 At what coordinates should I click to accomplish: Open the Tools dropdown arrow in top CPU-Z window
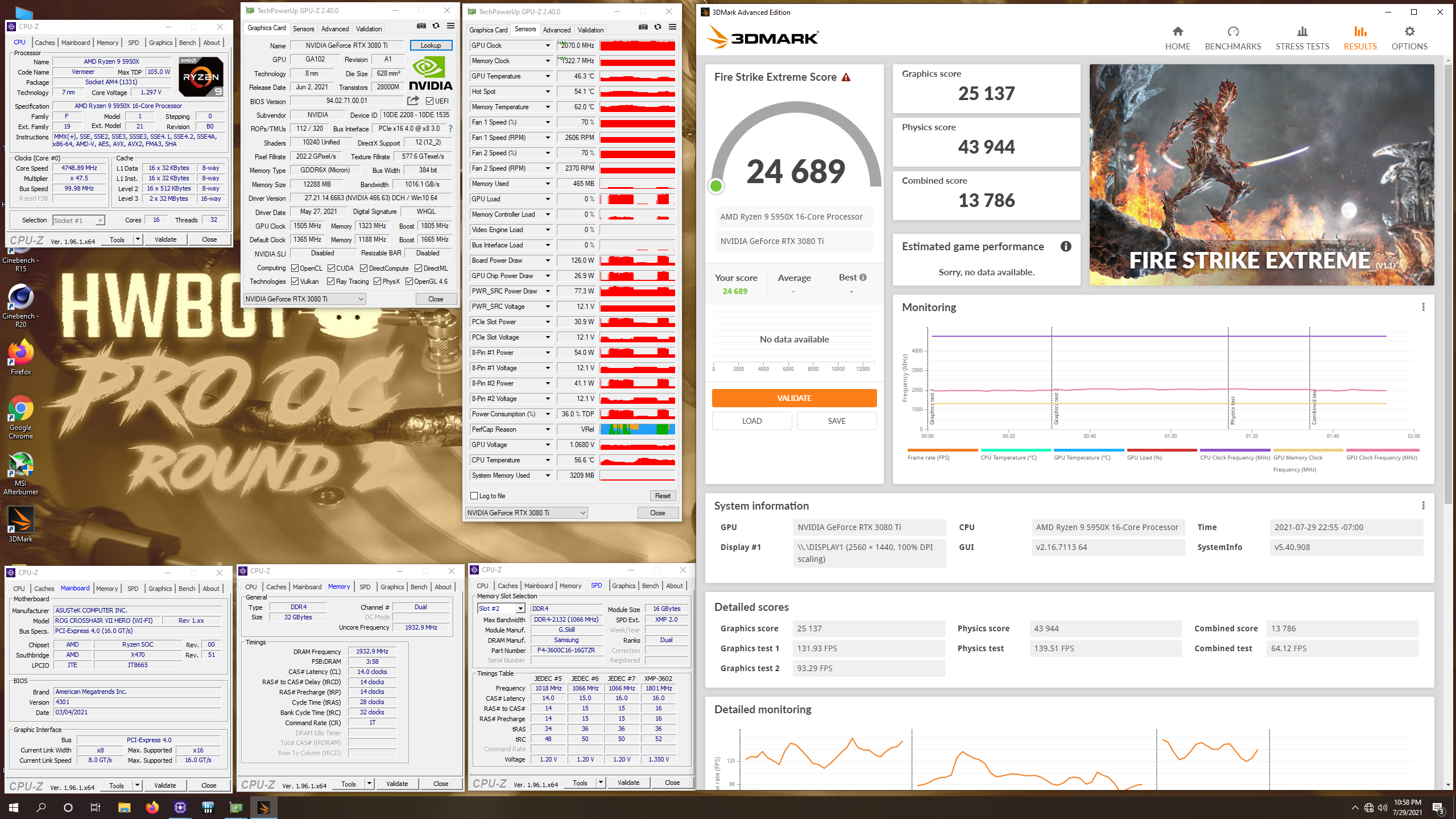pos(138,239)
